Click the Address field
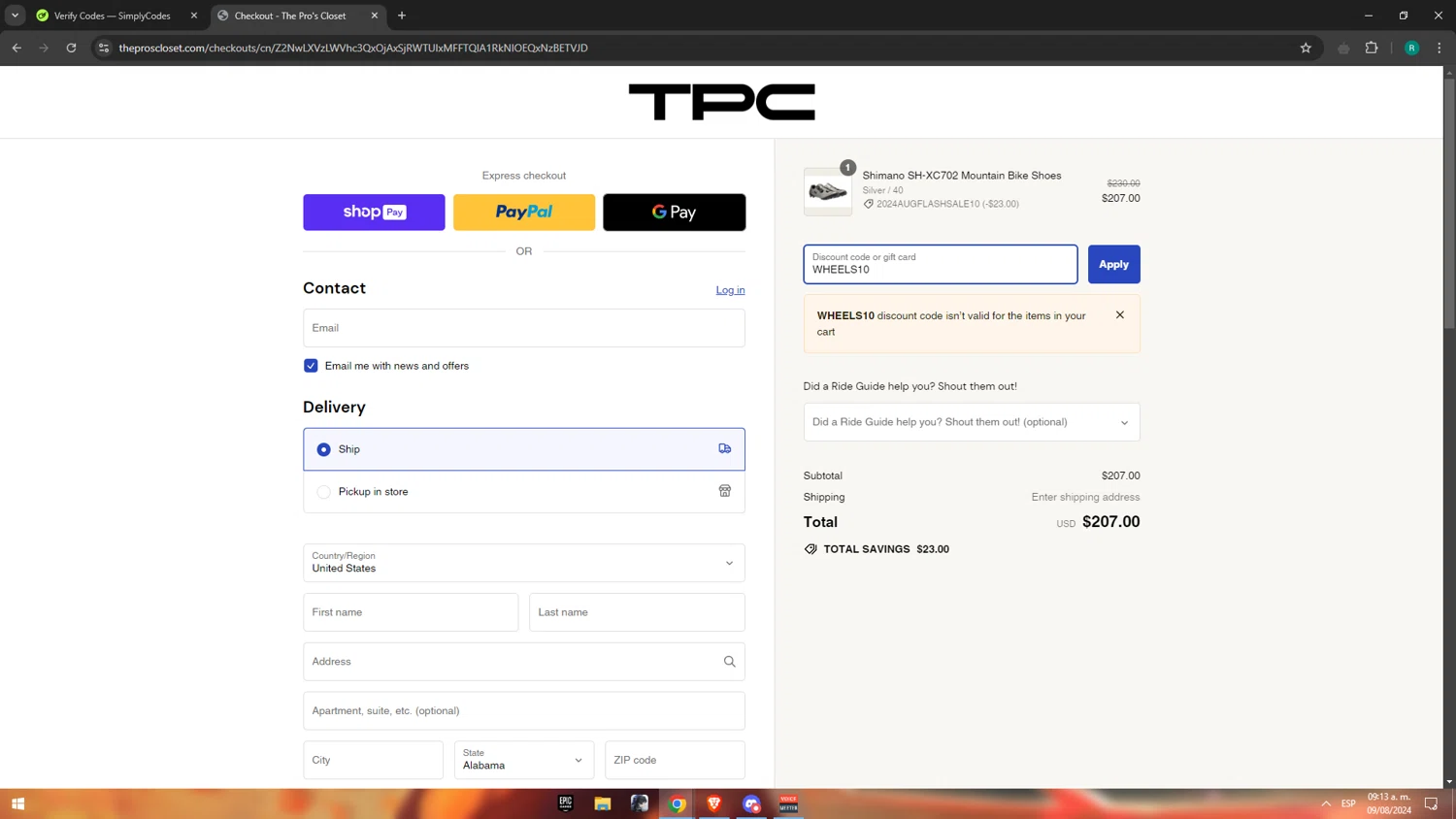1456x819 pixels. point(524,662)
